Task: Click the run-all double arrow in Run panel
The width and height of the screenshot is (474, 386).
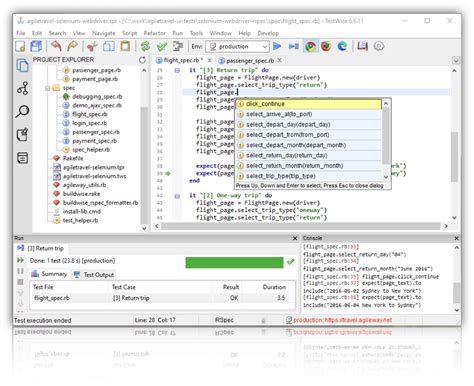Action: click(20, 260)
